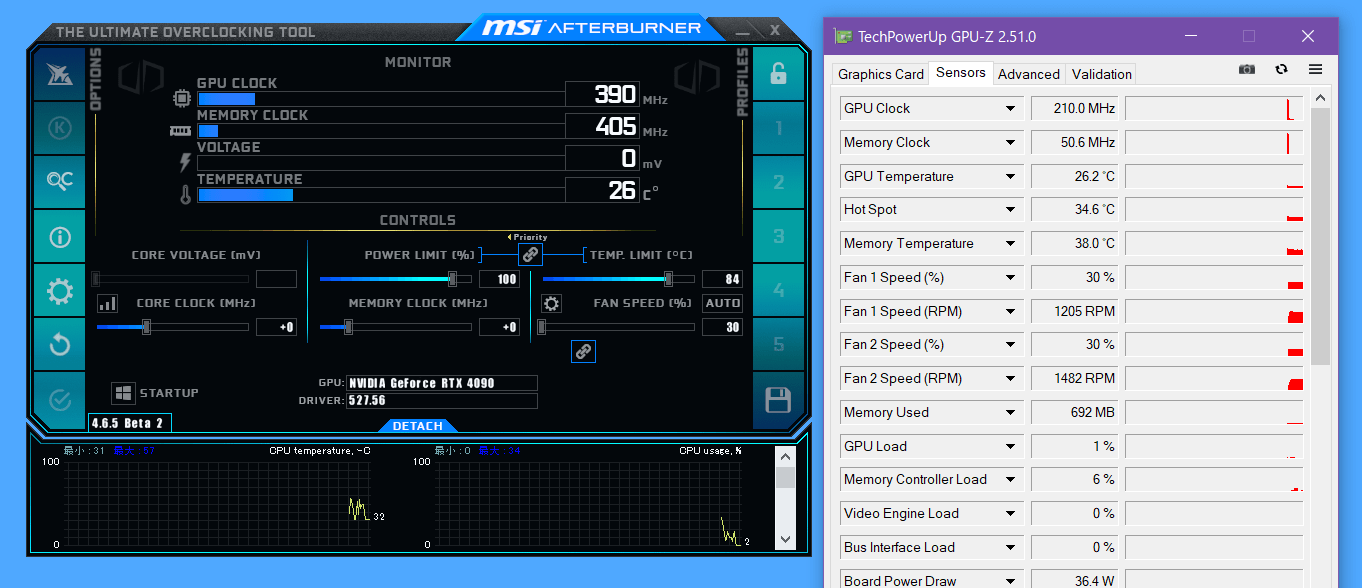The width and height of the screenshot is (1362, 588).
Task: Click the Power Limit slider handle
Action: pos(453,279)
